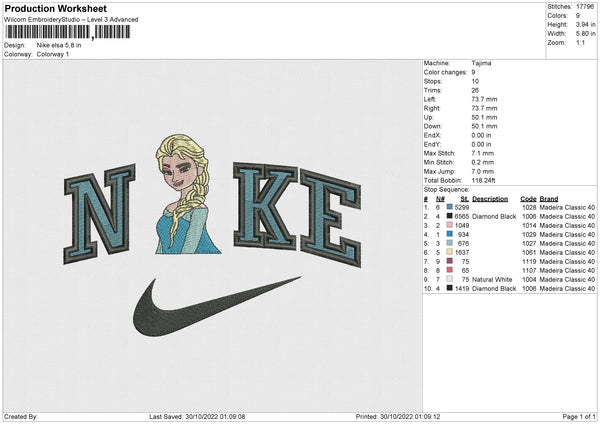Click the maroon swatch for code 1119
600x424 pixels.
(x=450, y=261)
